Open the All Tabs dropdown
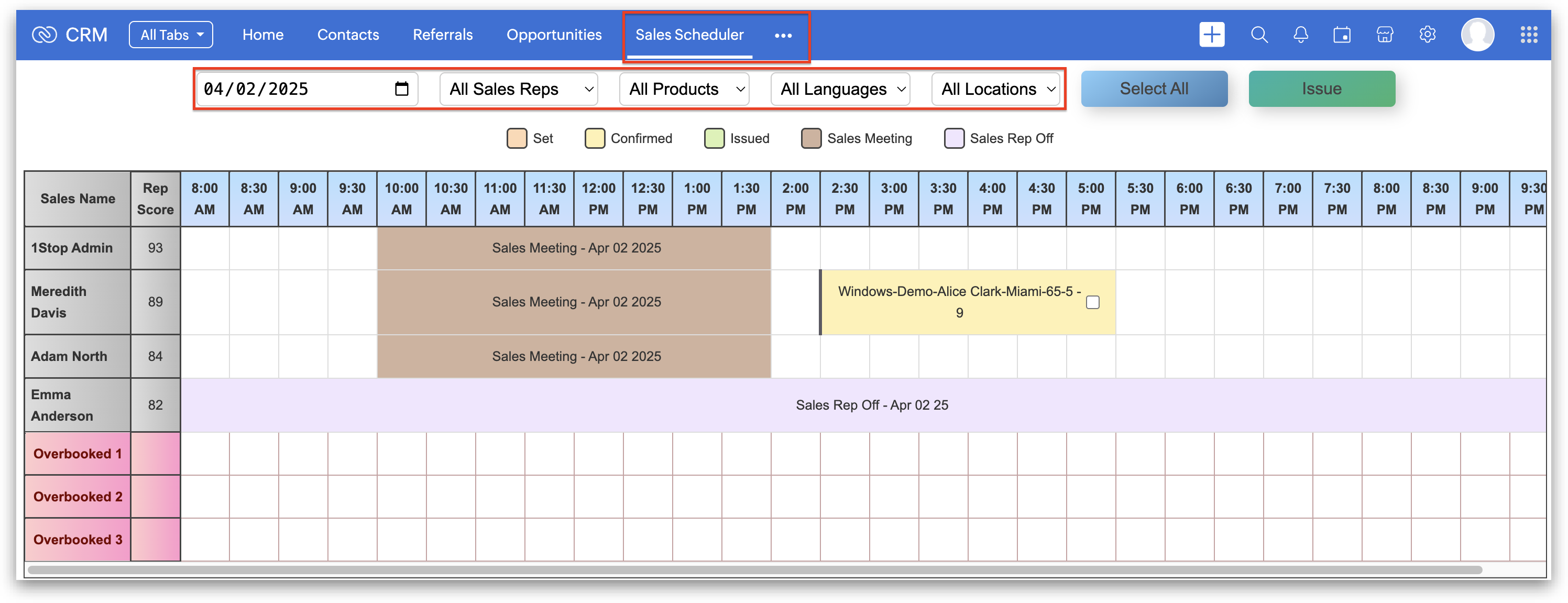This screenshot has width=1568, height=603. [x=171, y=35]
